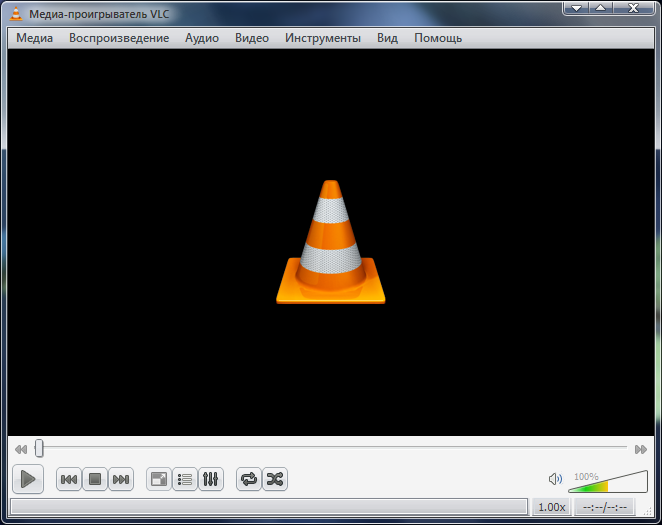Close the VLC window

[x=633, y=8]
